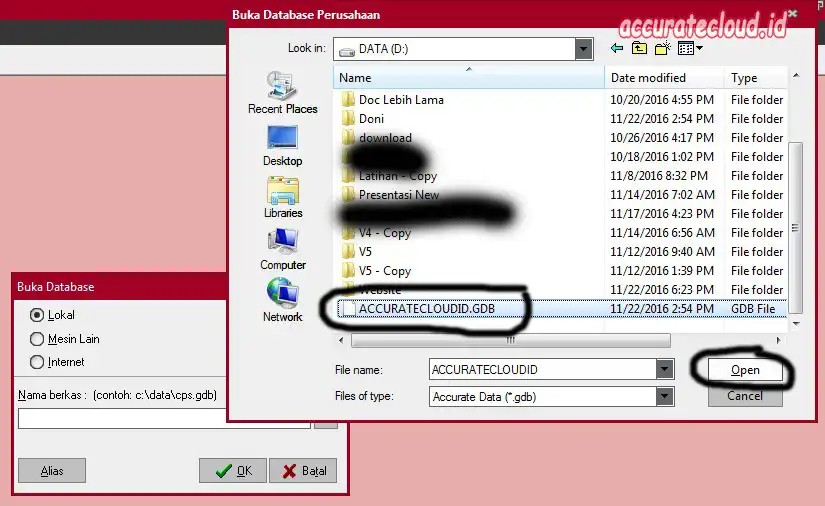Click the File name input field
The image size is (825, 506).
[543, 369]
